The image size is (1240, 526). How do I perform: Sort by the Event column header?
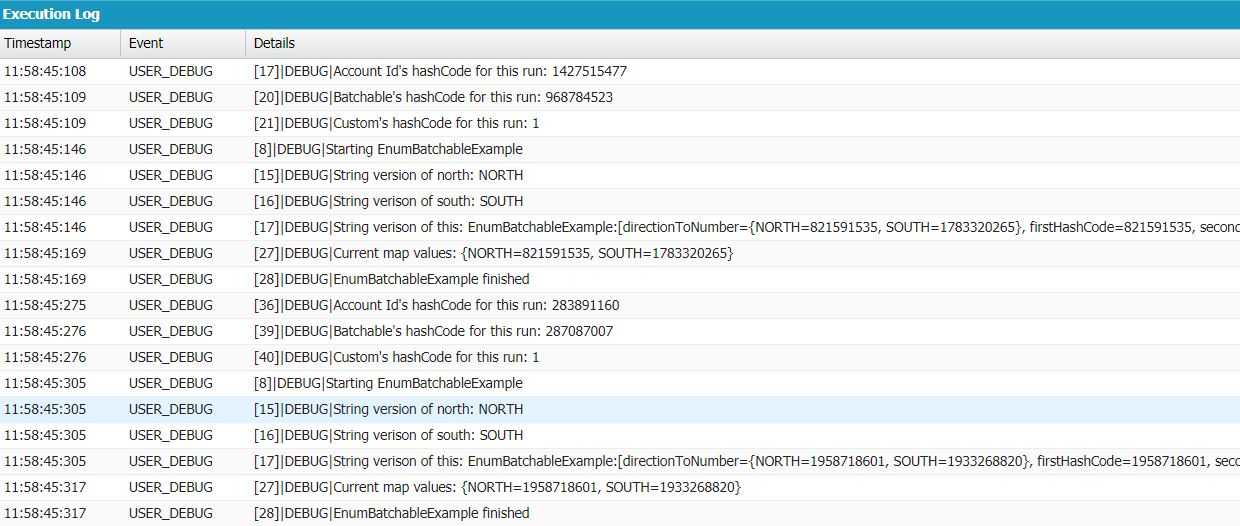point(183,43)
